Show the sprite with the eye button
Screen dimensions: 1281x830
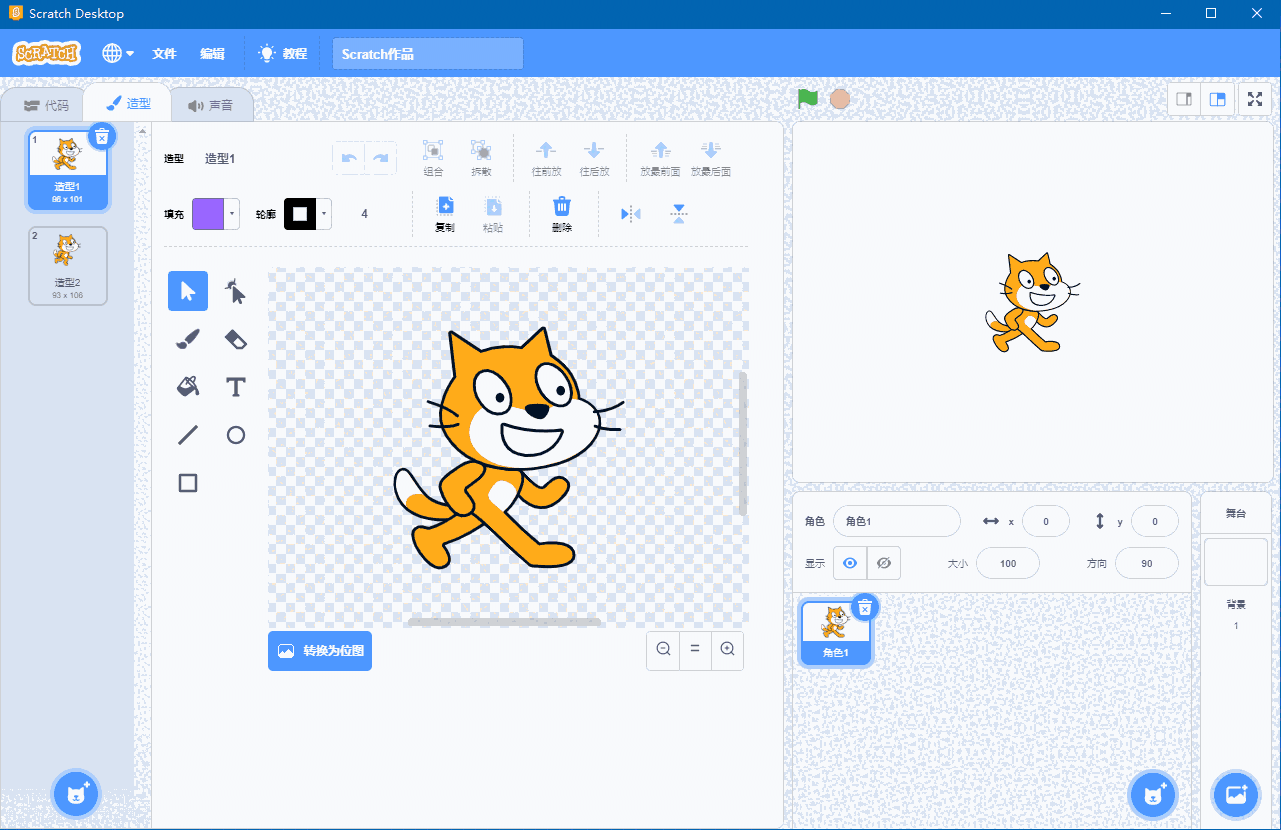point(850,563)
